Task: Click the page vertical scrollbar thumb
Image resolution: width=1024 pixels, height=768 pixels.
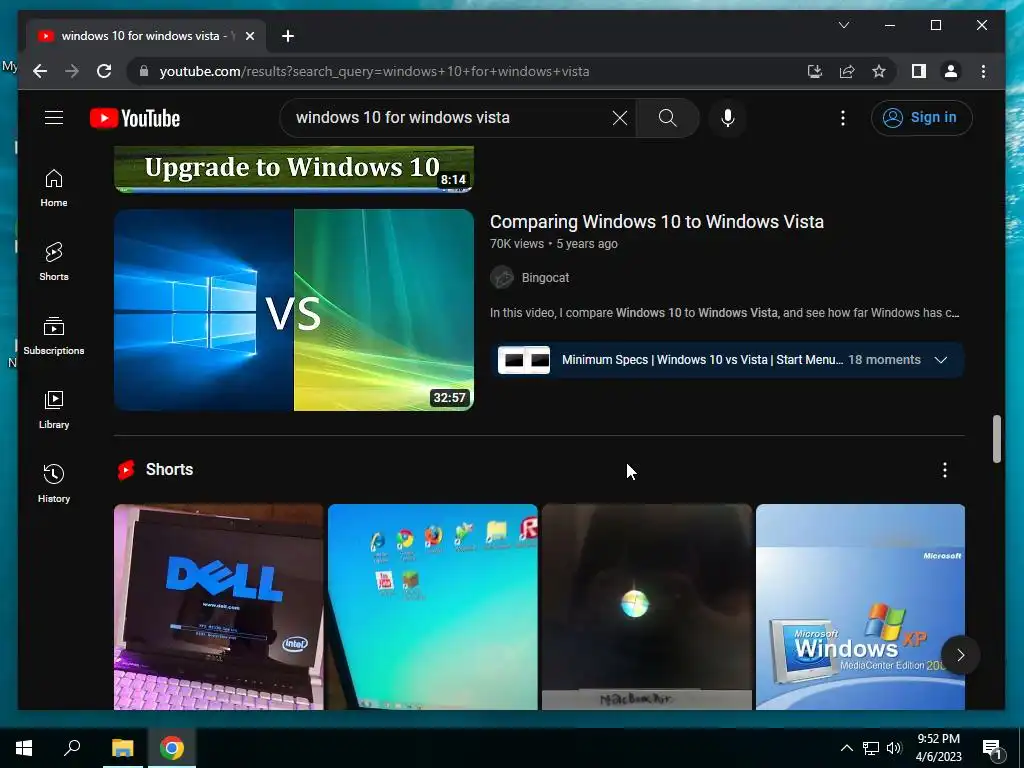Action: point(997,439)
